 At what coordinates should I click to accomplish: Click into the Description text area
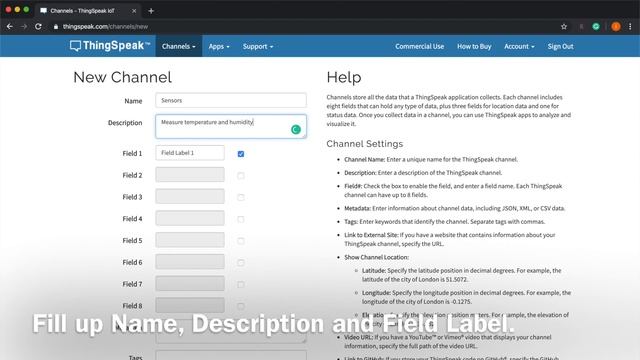[x=231, y=126]
